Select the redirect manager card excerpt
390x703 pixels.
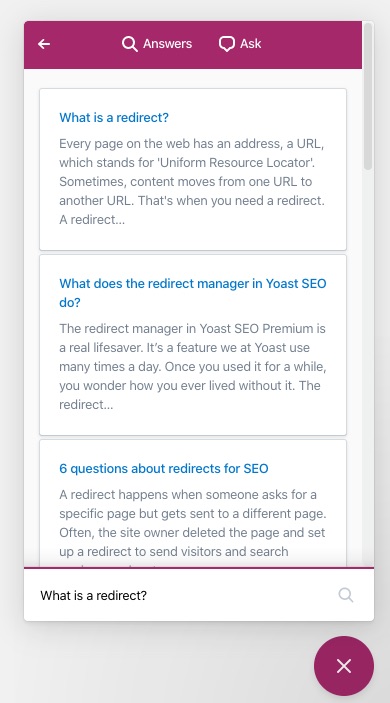pos(193,366)
